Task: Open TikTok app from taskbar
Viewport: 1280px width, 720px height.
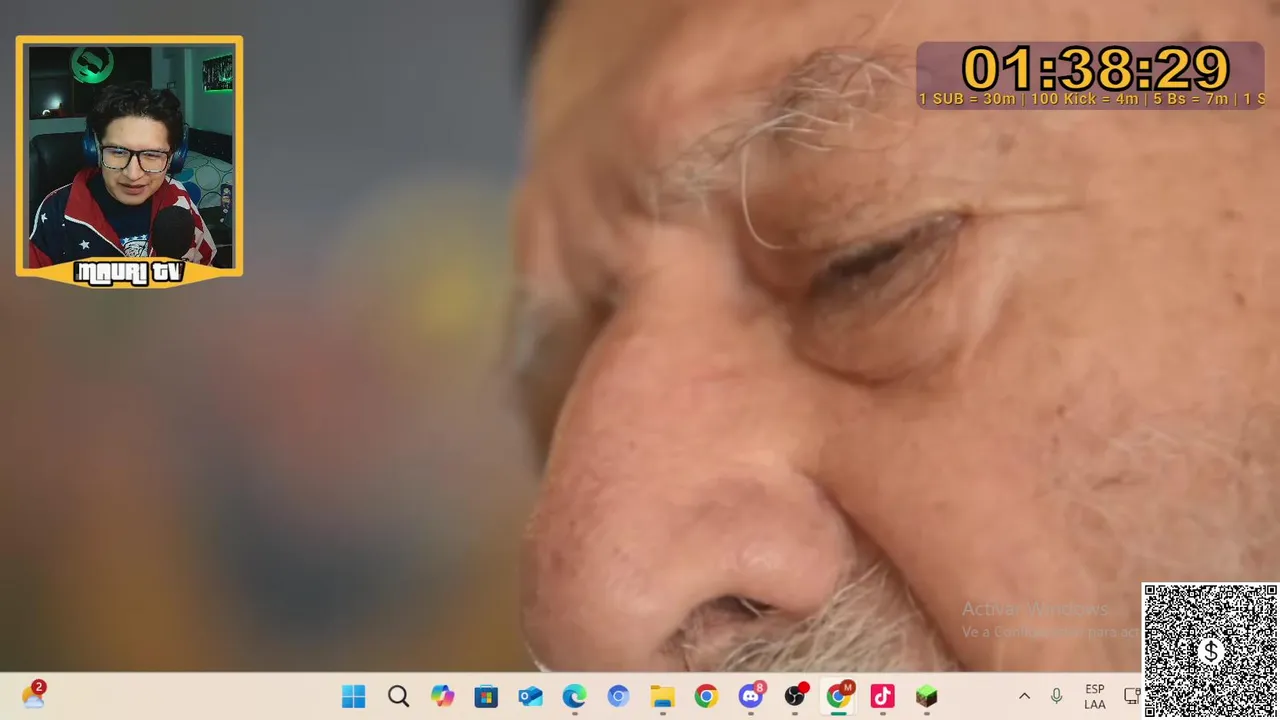Action: pyautogui.click(x=882, y=697)
